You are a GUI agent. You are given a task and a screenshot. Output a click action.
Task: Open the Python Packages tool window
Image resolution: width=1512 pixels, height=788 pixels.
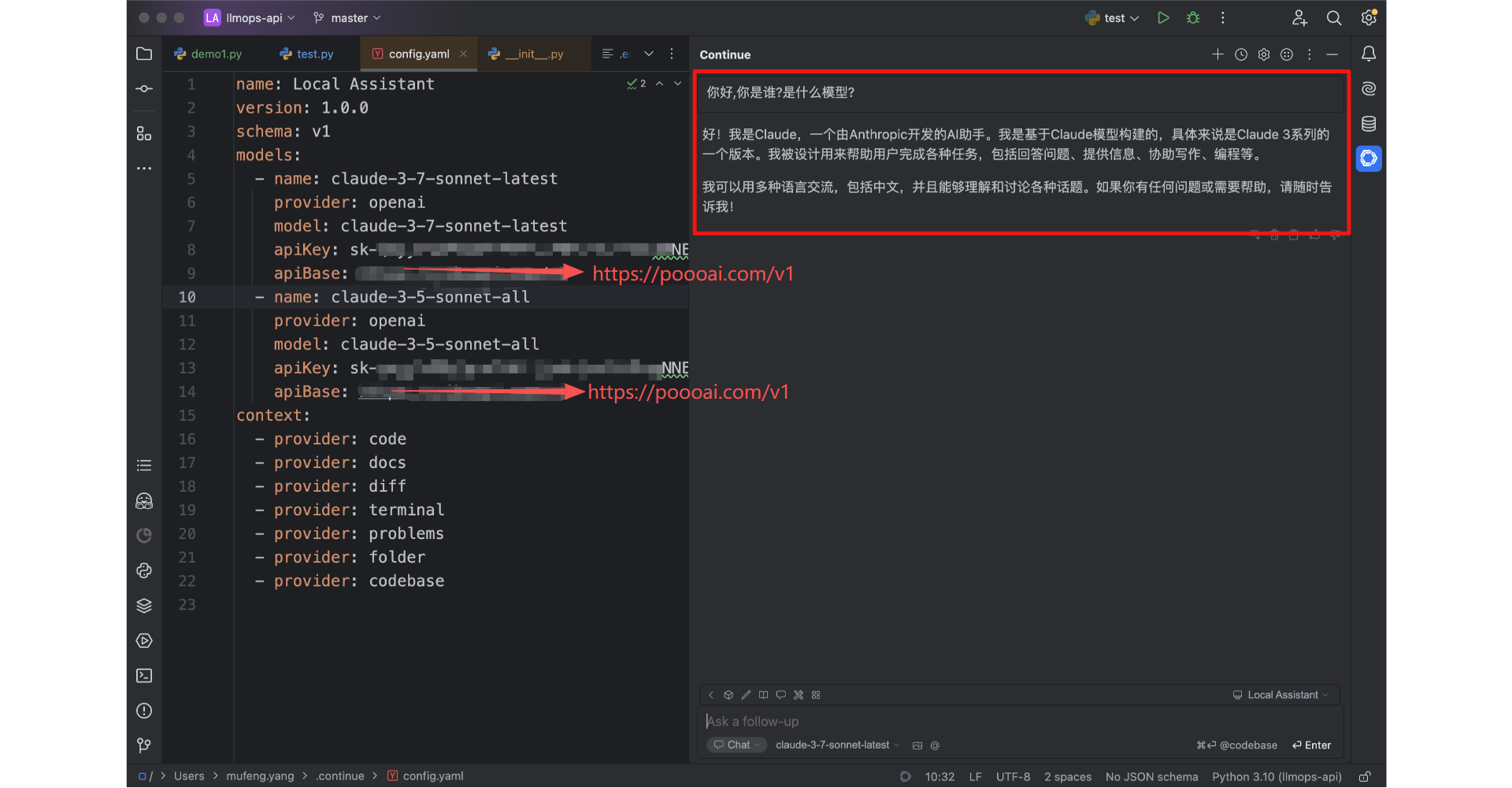144,606
